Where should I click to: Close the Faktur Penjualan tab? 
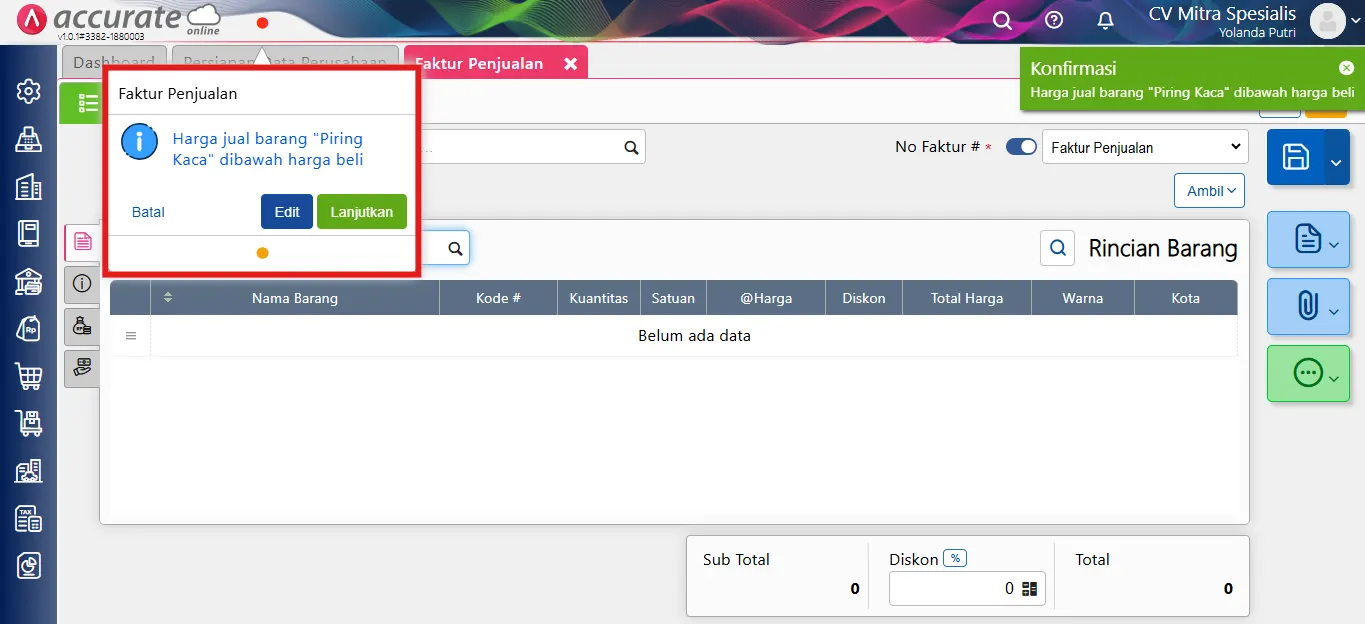point(570,64)
